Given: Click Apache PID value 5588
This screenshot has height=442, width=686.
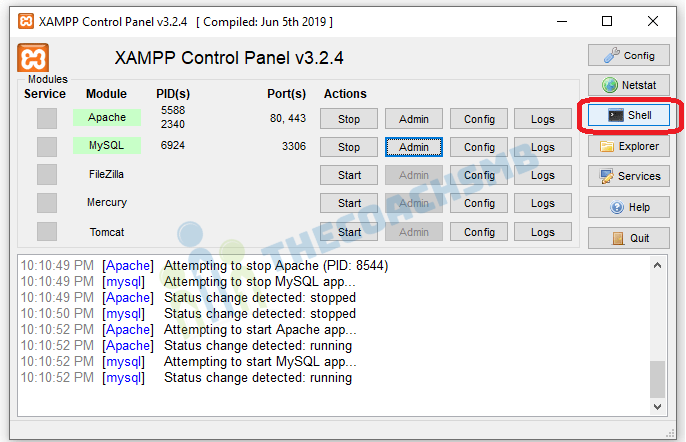Looking at the screenshot, I should tap(173, 110).
